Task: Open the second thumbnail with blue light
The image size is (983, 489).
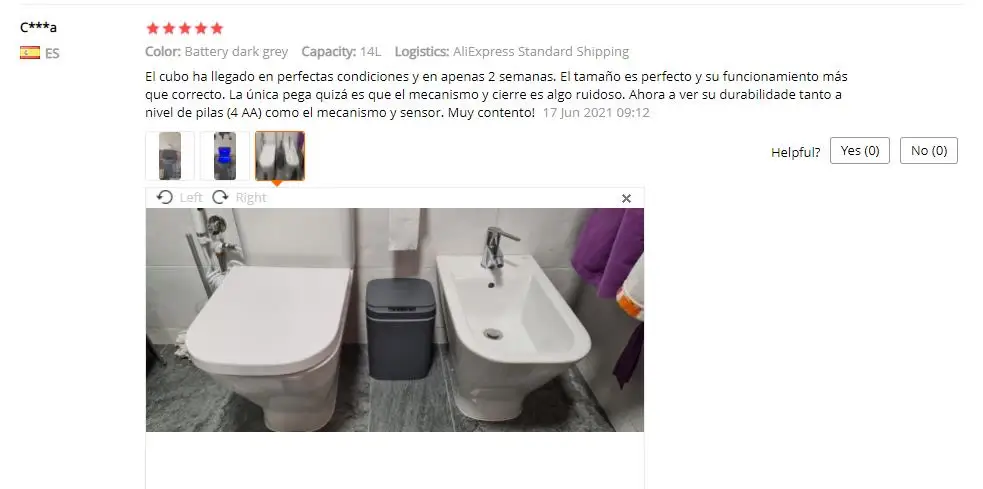Action: point(225,156)
